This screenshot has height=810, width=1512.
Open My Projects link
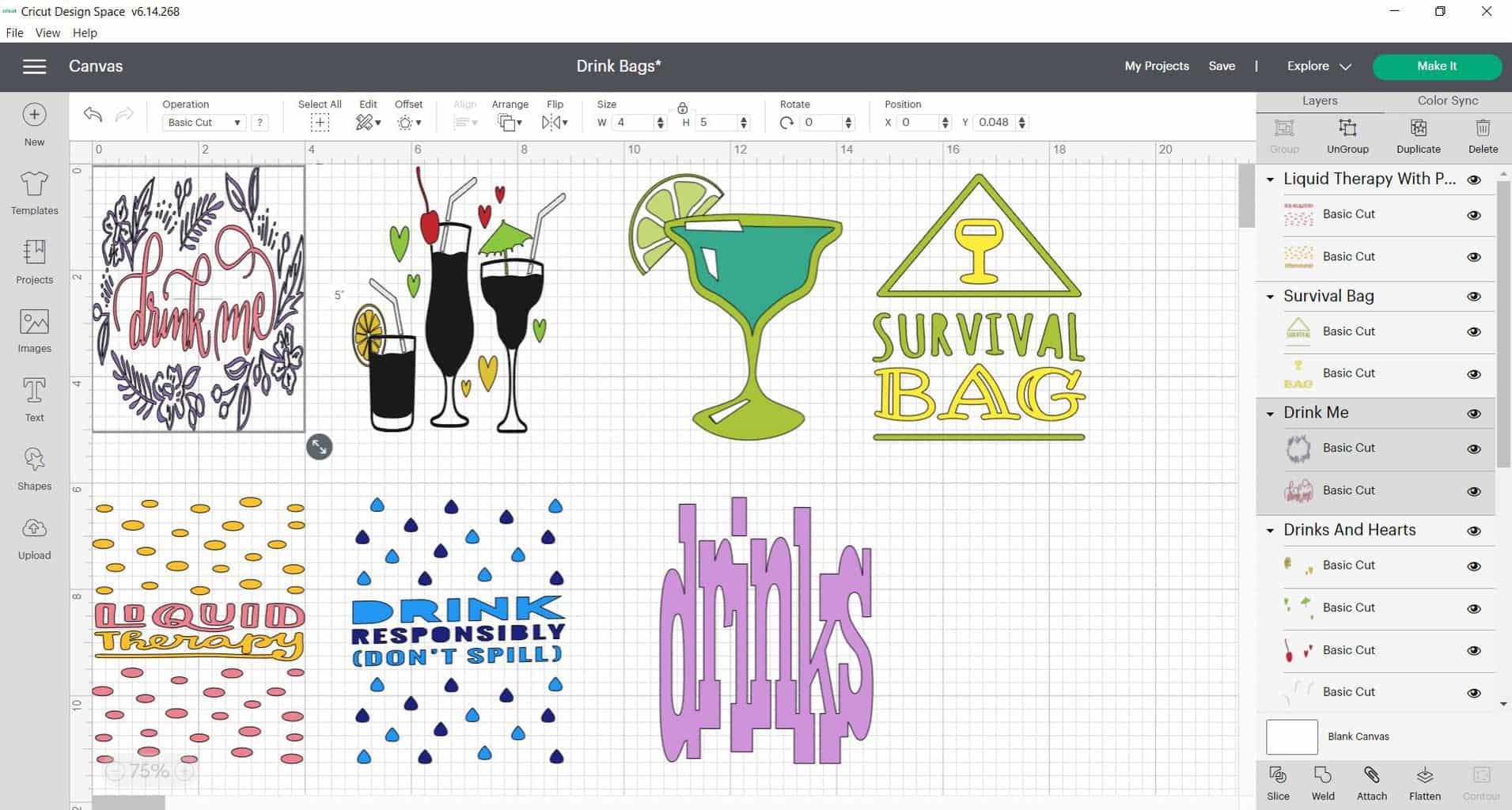1156,66
